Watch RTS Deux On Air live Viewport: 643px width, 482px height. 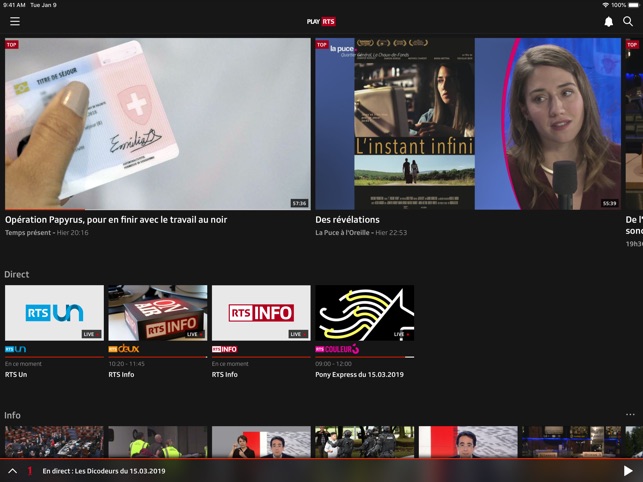[158, 313]
